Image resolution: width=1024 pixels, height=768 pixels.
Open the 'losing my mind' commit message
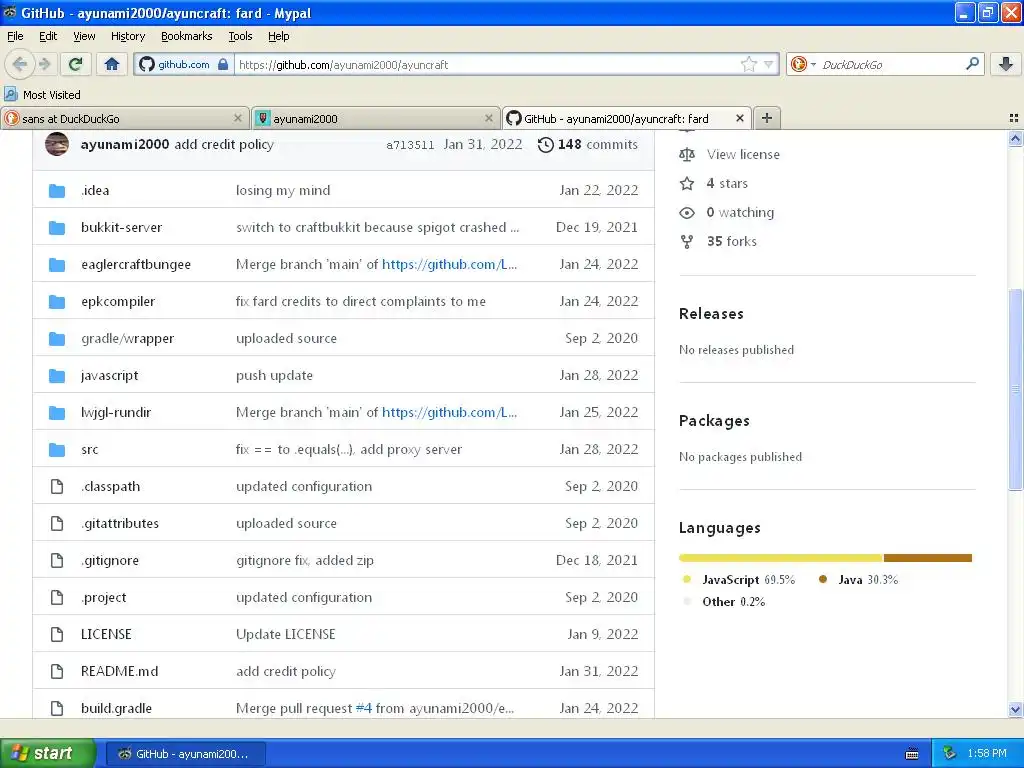[283, 190]
